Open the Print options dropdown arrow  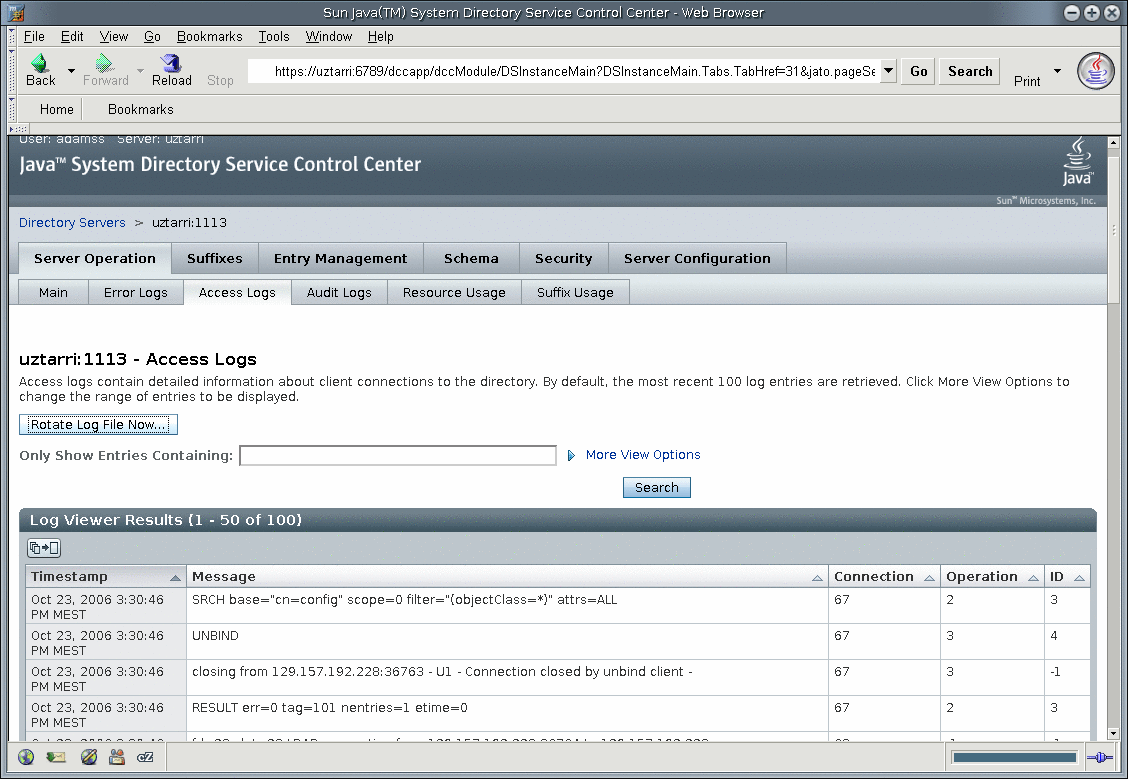coord(1057,70)
